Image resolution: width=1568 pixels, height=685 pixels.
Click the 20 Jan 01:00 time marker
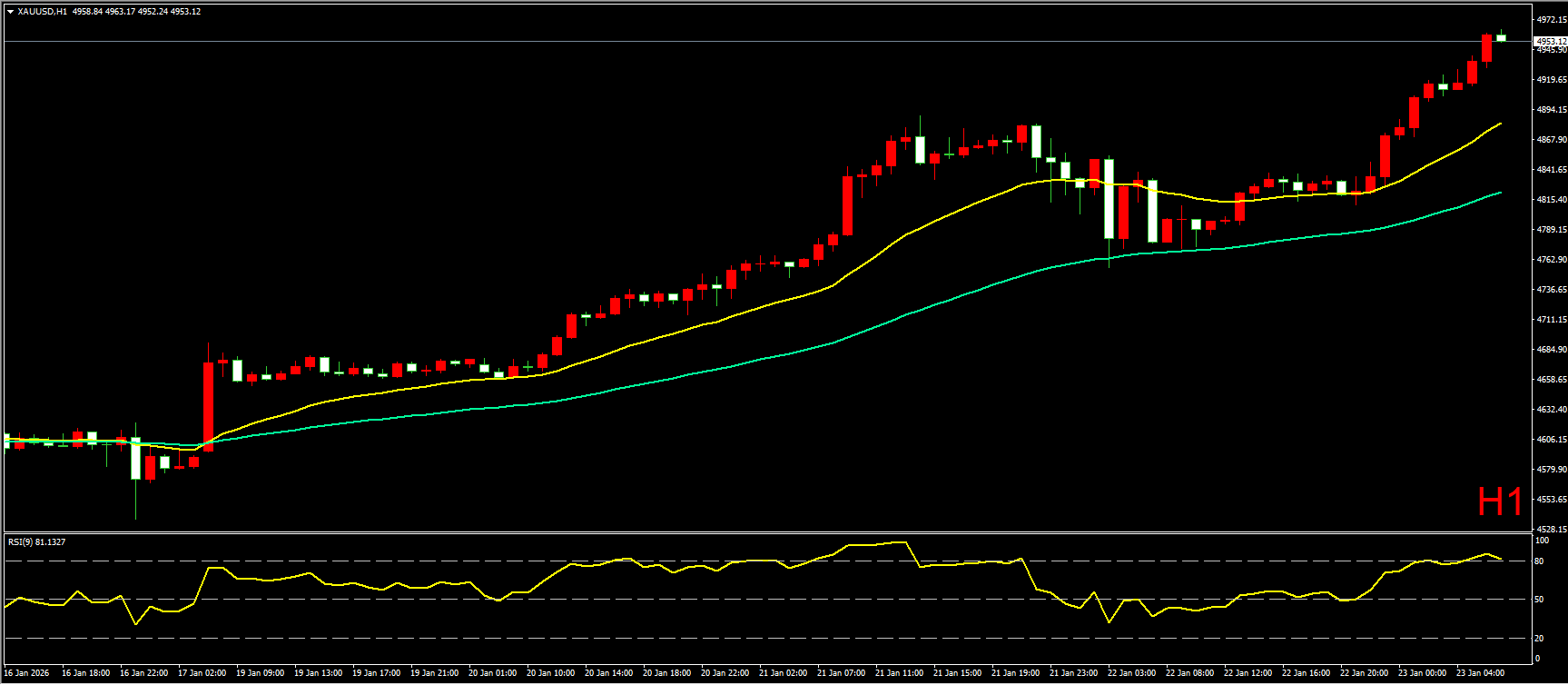click(x=492, y=673)
